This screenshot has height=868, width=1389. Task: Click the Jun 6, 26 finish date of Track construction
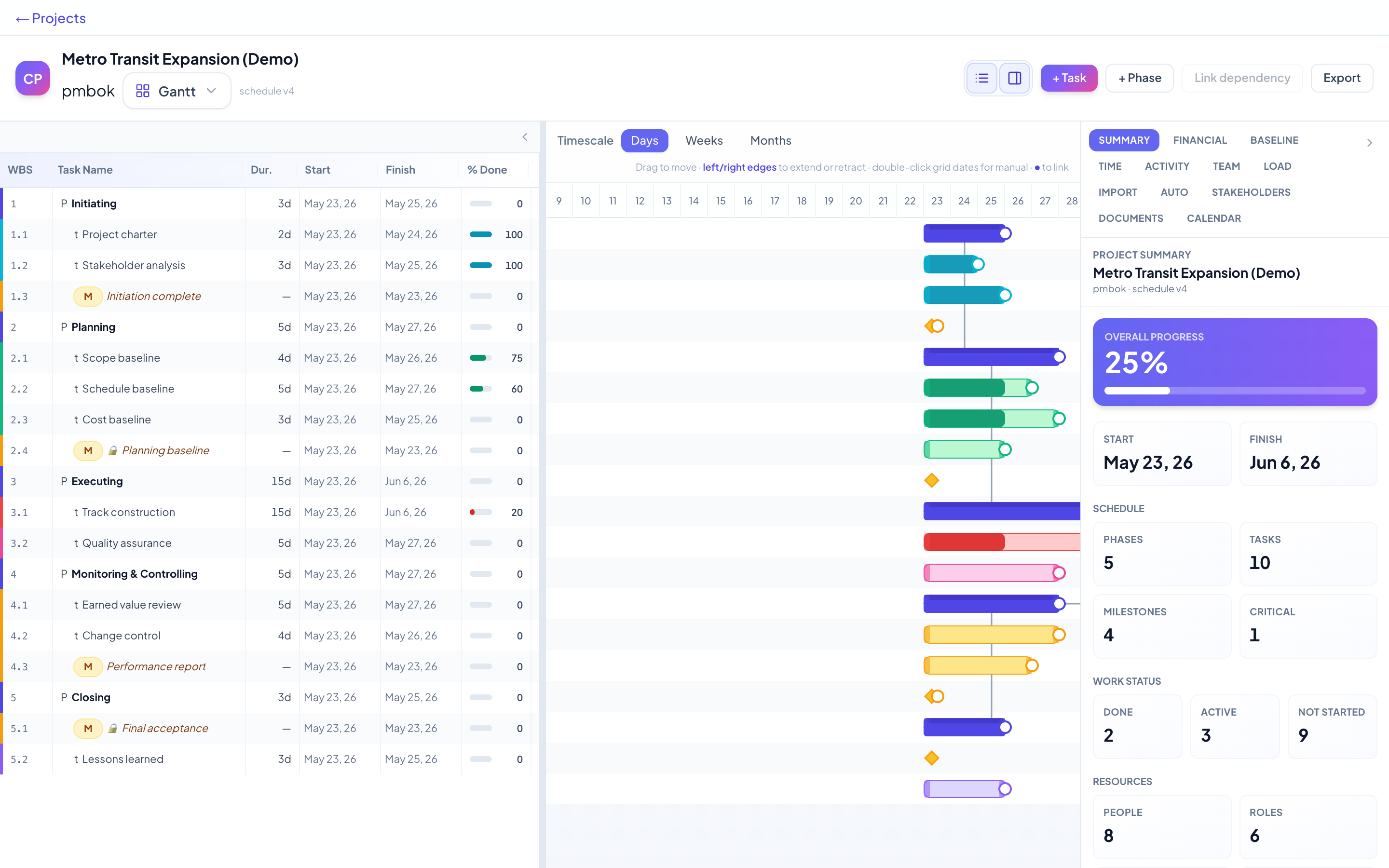coord(405,512)
